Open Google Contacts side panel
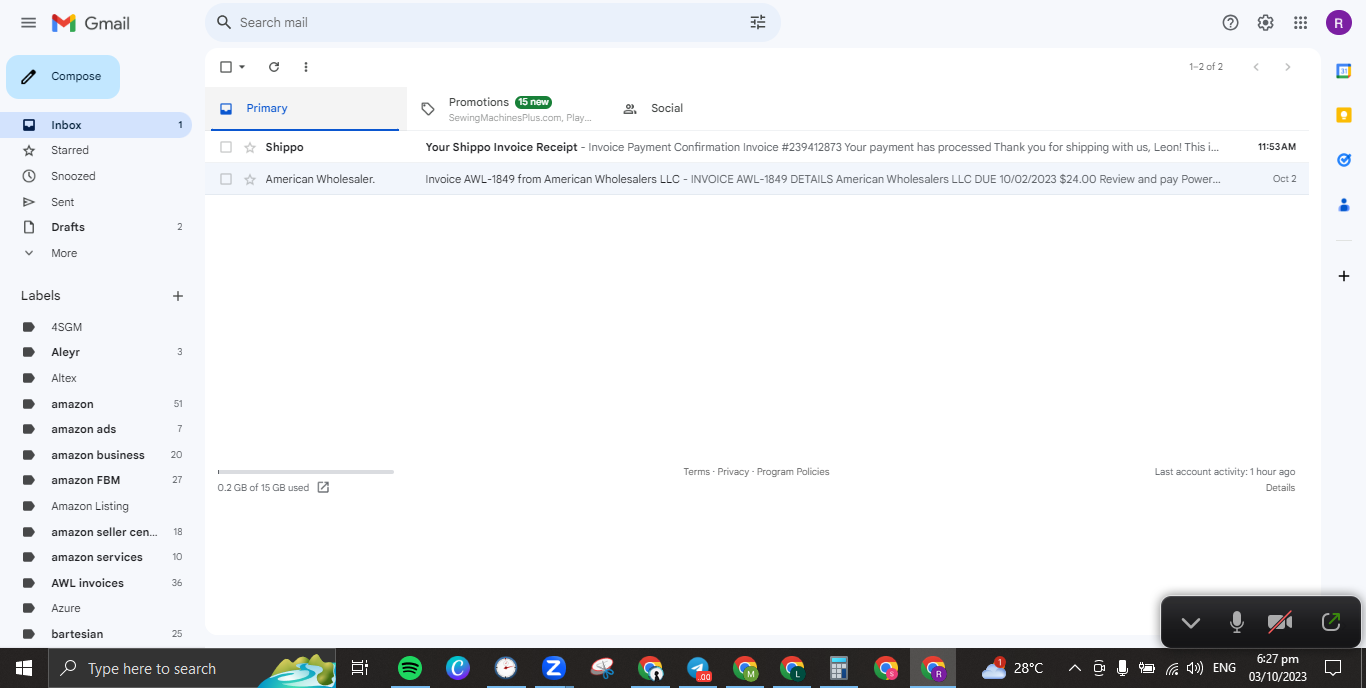 tap(1344, 205)
